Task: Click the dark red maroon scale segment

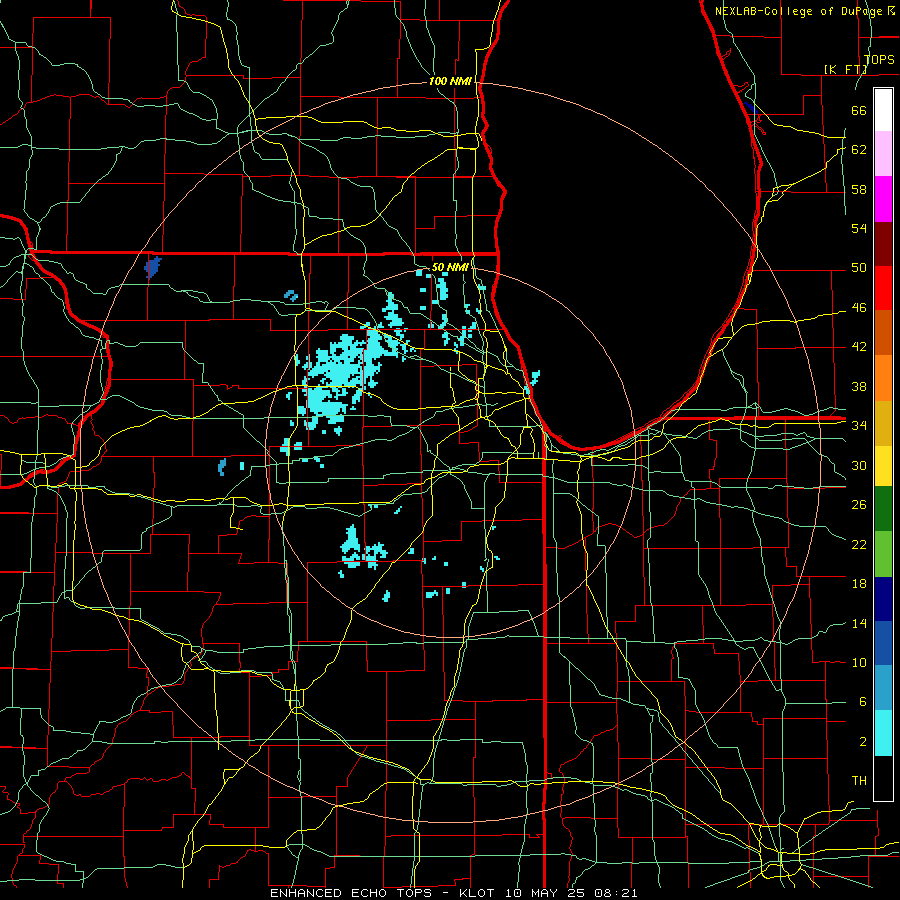Action: pyautogui.click(x=883, y=243)
